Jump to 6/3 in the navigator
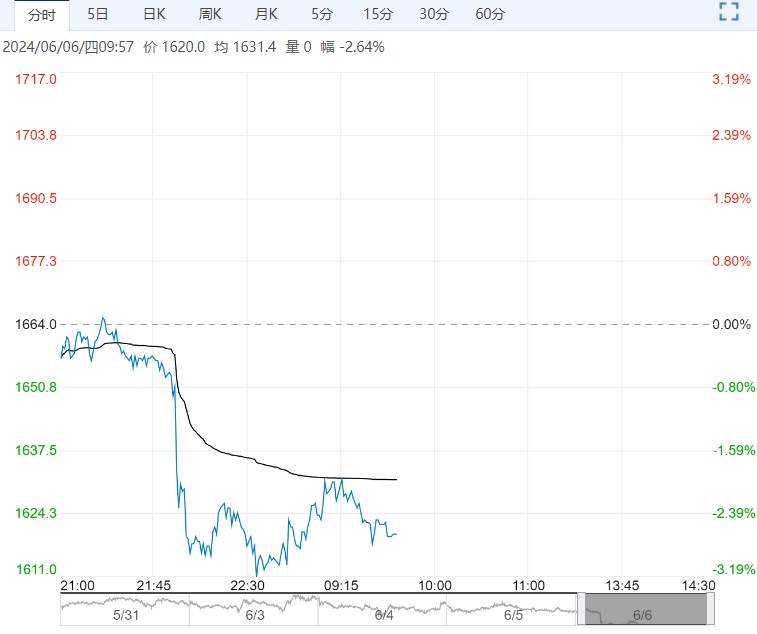This screenshot has width=757, height=634. [255, 615]
